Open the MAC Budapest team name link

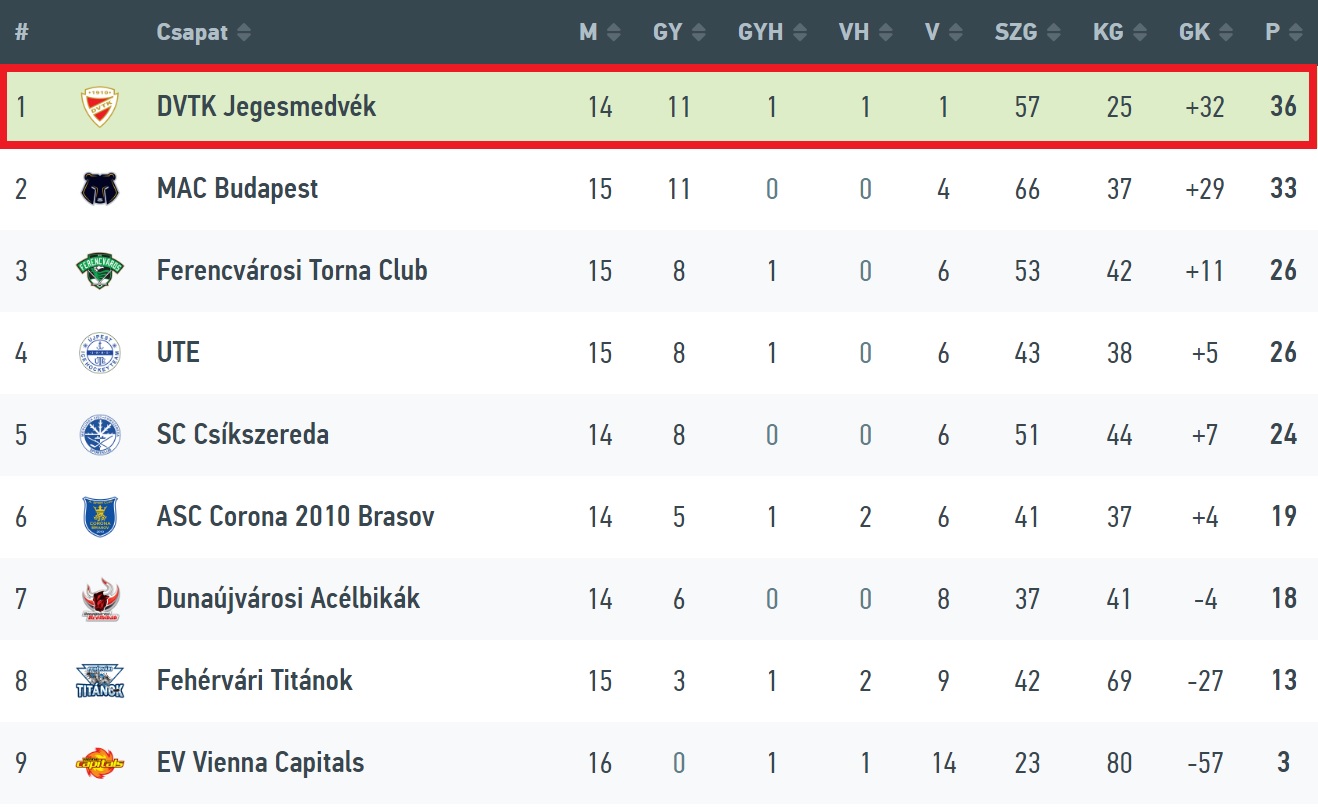[x=237, y=189]
